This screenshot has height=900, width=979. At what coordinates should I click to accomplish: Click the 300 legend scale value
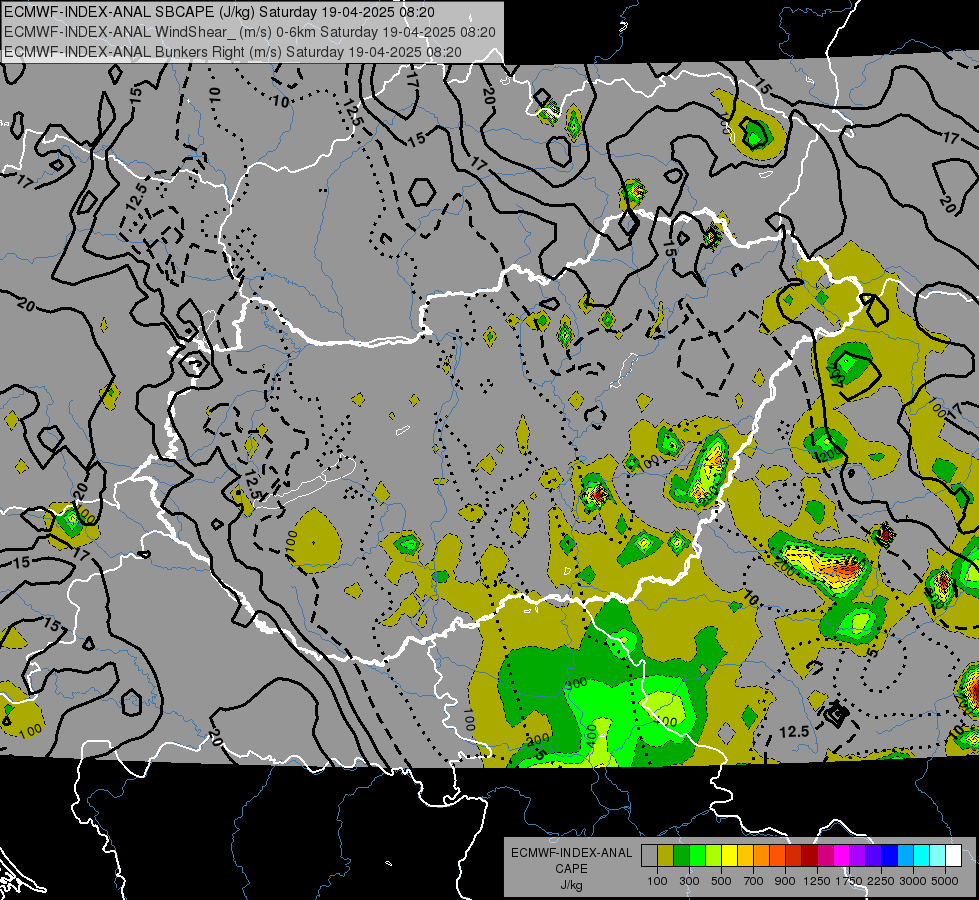(x=689, y=881)
